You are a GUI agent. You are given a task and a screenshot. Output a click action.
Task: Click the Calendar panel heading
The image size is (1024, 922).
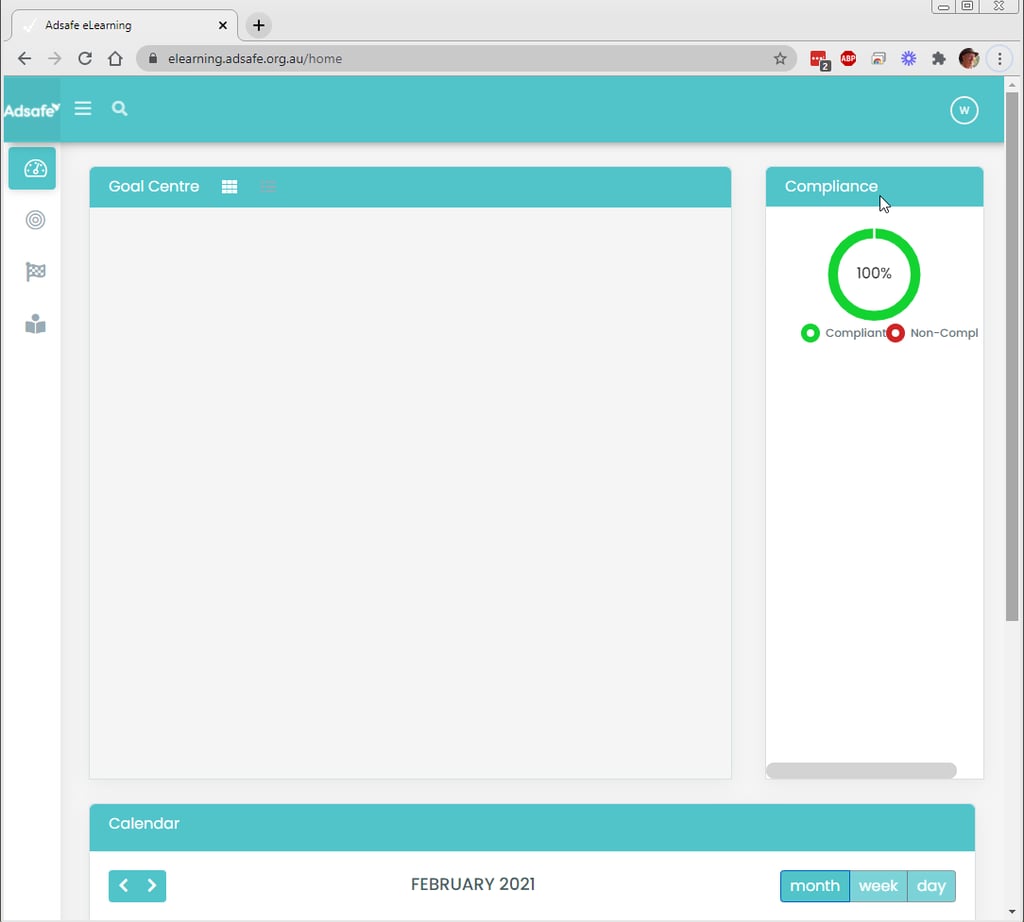pyautogui.click(x=144, y=823)
